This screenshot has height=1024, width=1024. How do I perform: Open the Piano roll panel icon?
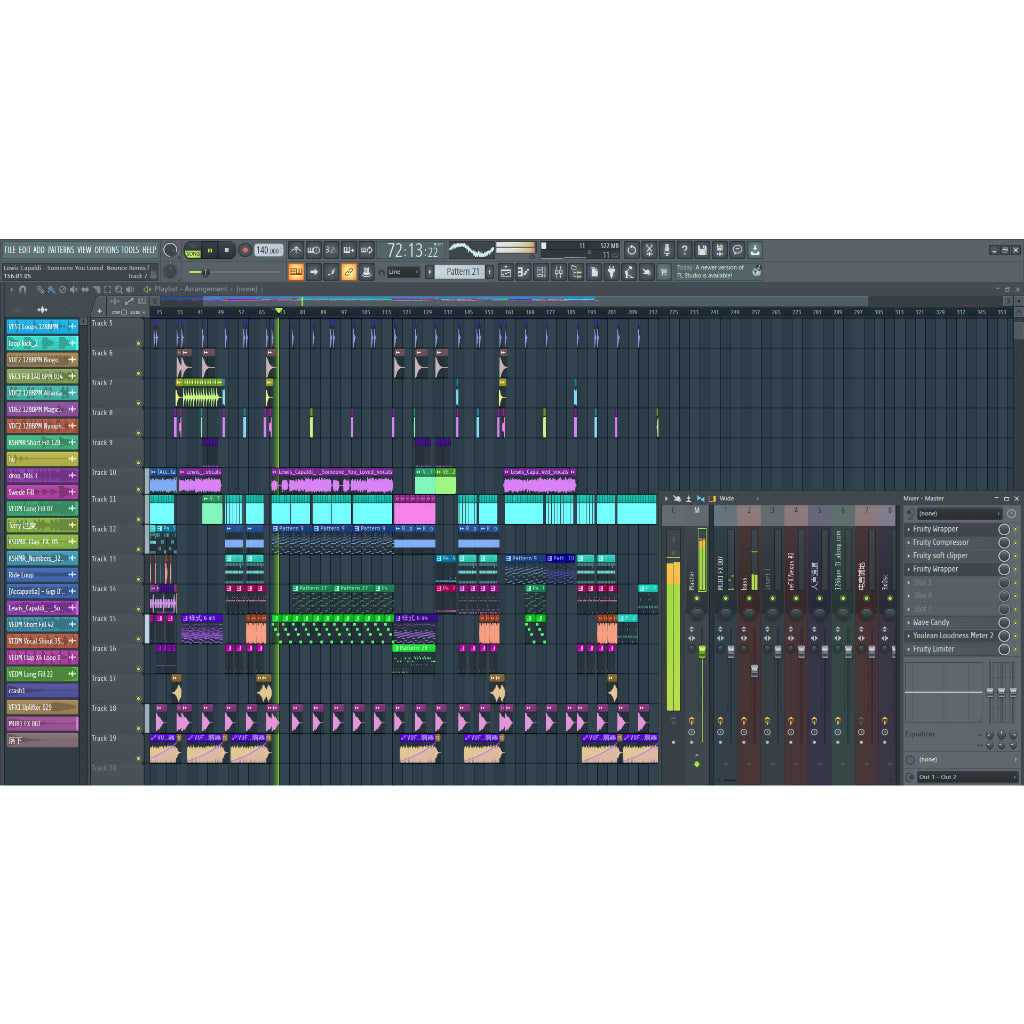524,272
